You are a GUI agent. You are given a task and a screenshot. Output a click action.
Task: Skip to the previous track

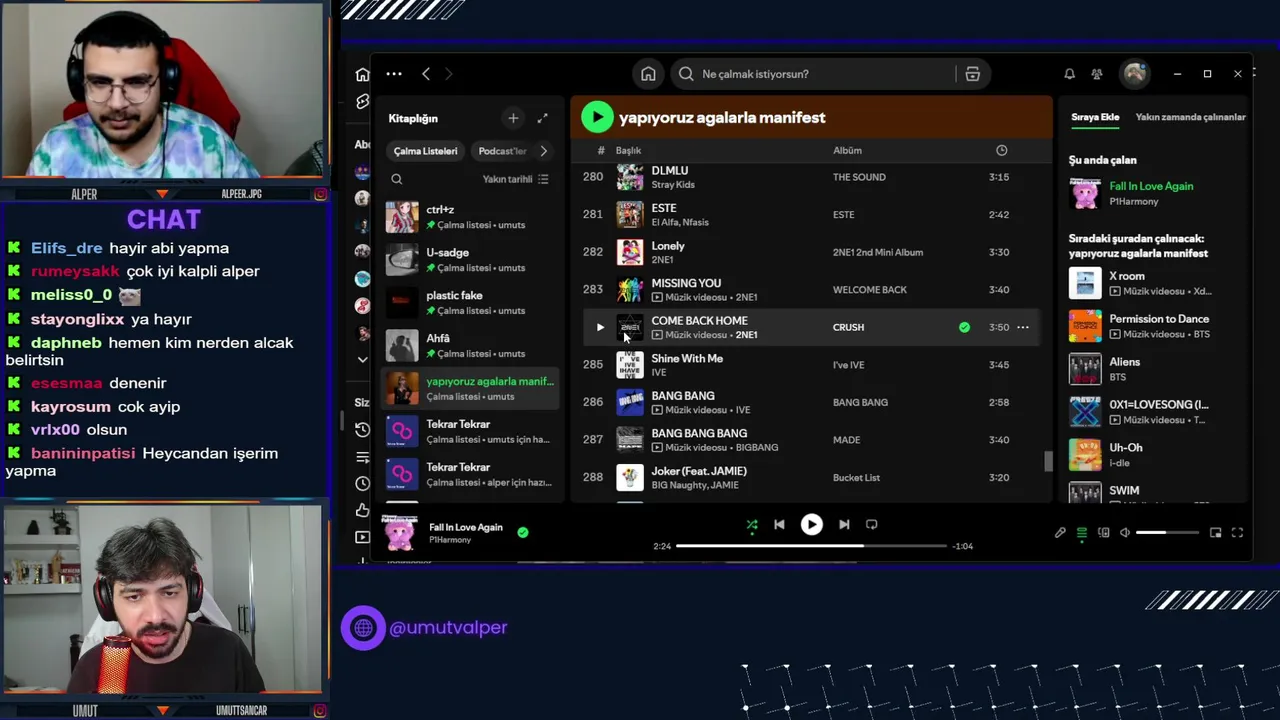(779, 524)
